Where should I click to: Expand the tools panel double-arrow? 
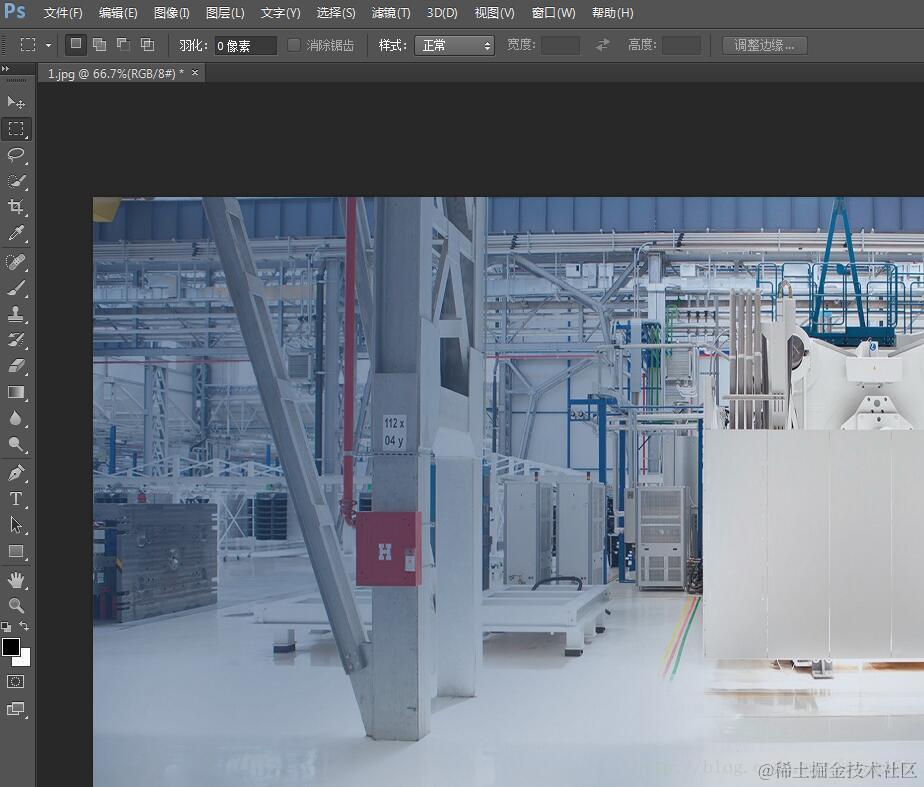5,69
